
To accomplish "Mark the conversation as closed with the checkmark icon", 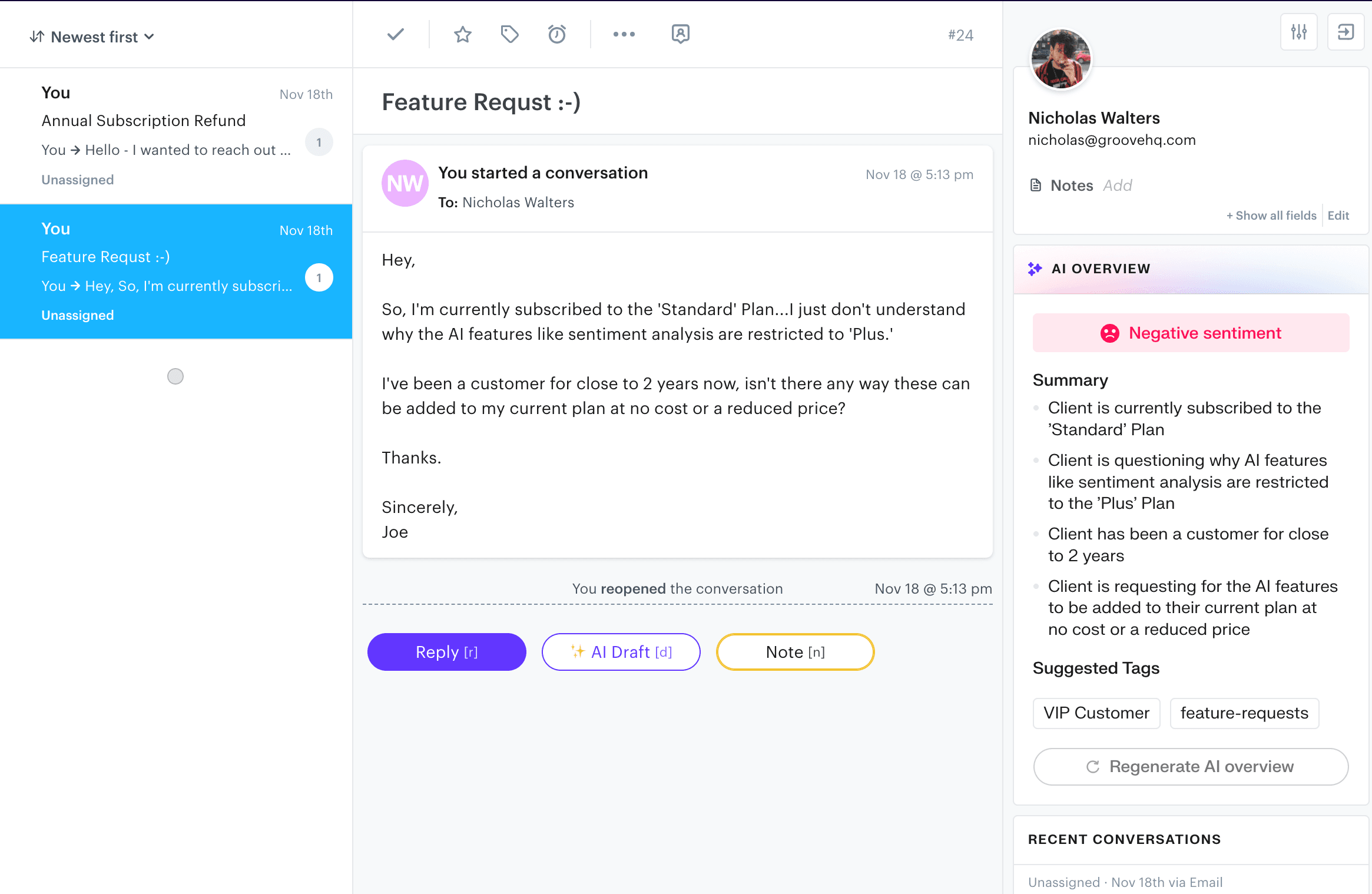I will coord(395,34).
